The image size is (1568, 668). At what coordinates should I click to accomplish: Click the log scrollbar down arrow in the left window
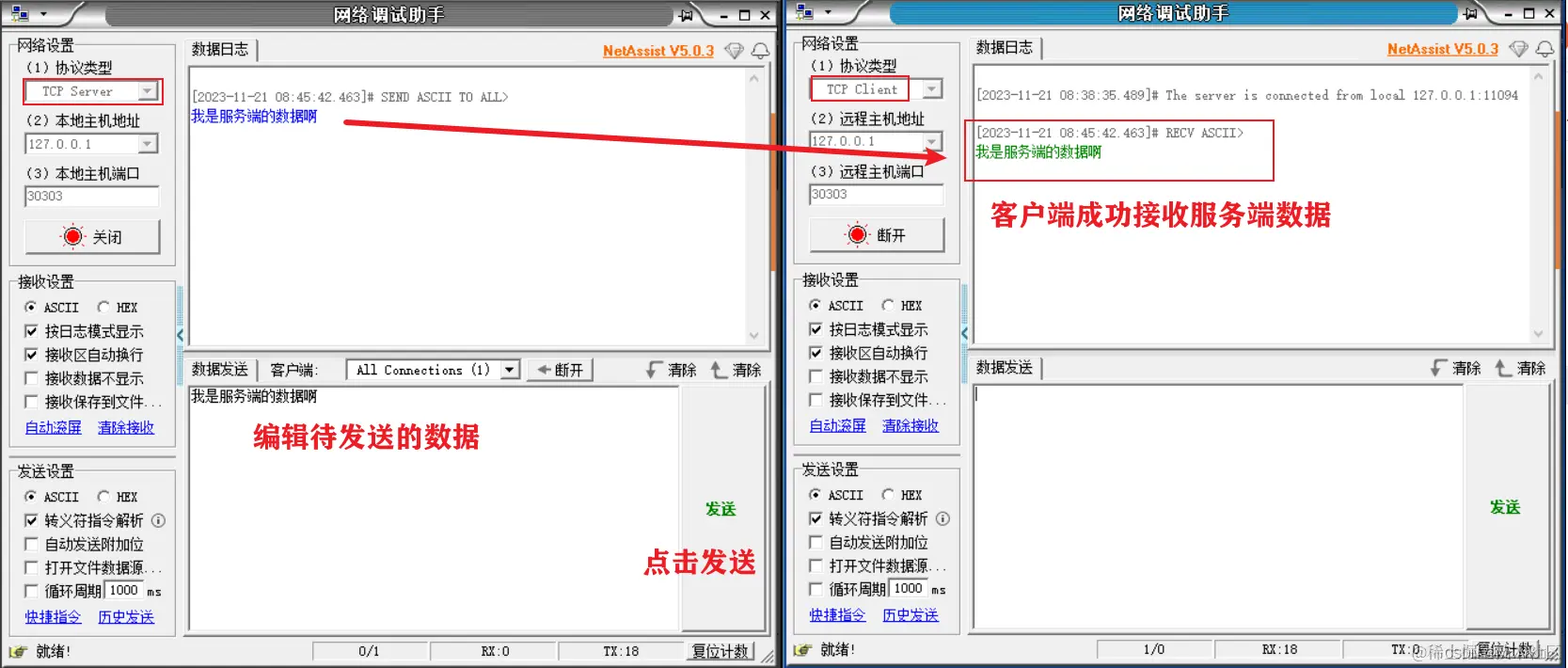[753, 336]
